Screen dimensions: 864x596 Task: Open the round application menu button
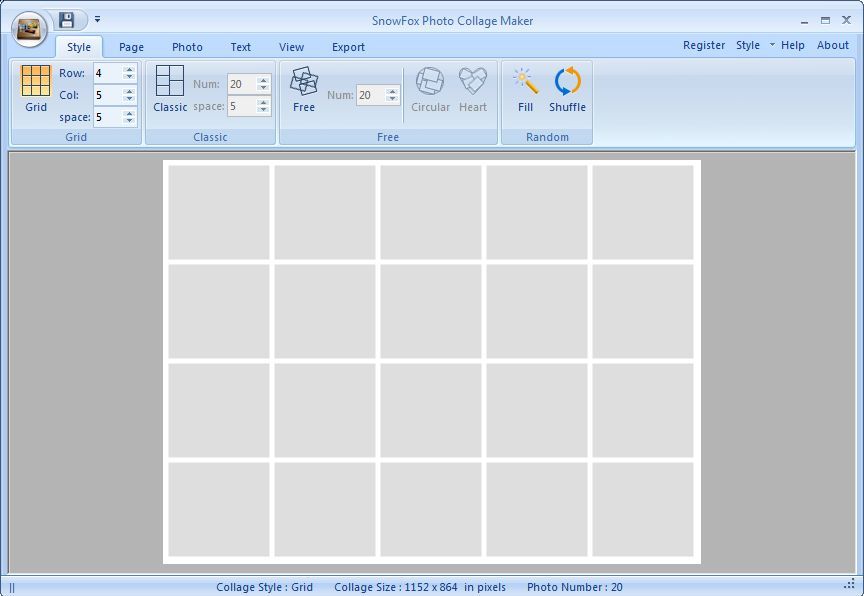click(x=29, y=30)
